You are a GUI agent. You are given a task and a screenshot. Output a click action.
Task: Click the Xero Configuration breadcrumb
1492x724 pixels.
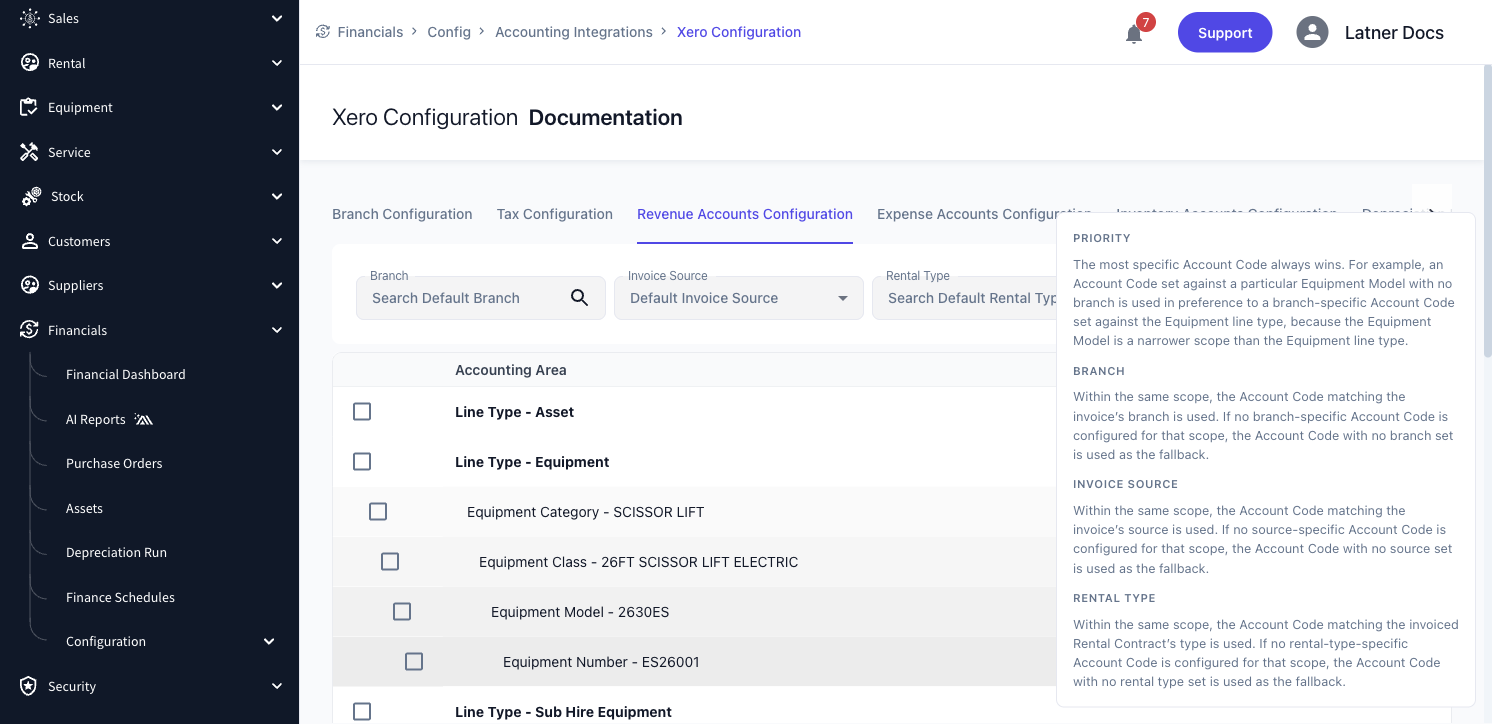tap(739, 32)
